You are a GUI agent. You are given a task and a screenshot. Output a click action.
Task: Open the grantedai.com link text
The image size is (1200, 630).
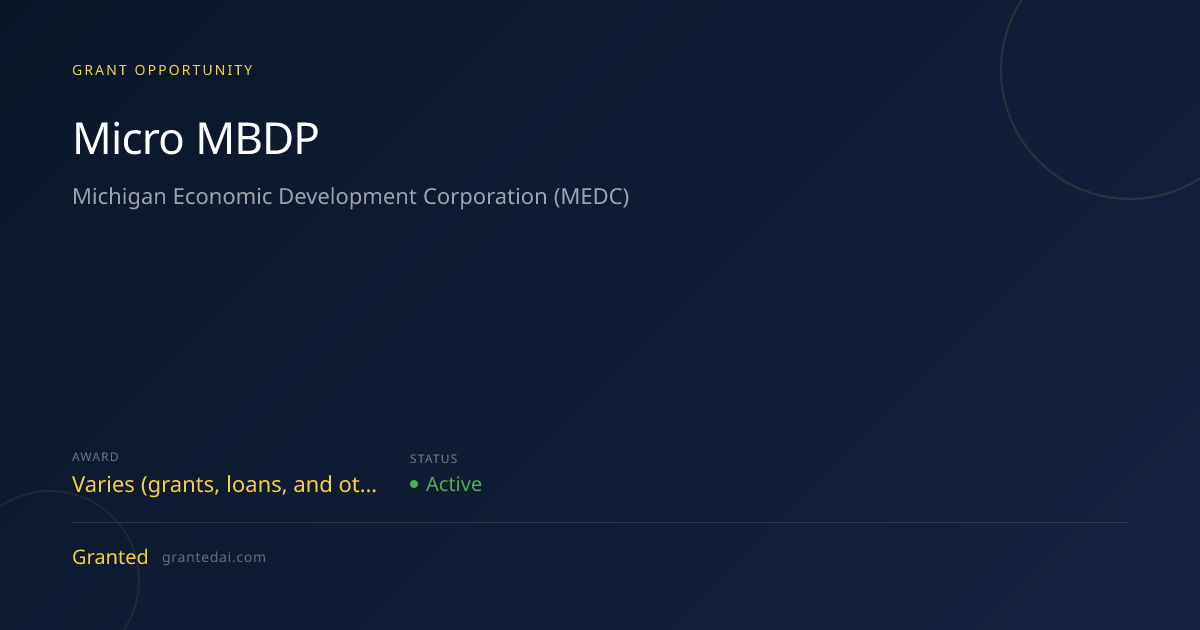(214, 558)
